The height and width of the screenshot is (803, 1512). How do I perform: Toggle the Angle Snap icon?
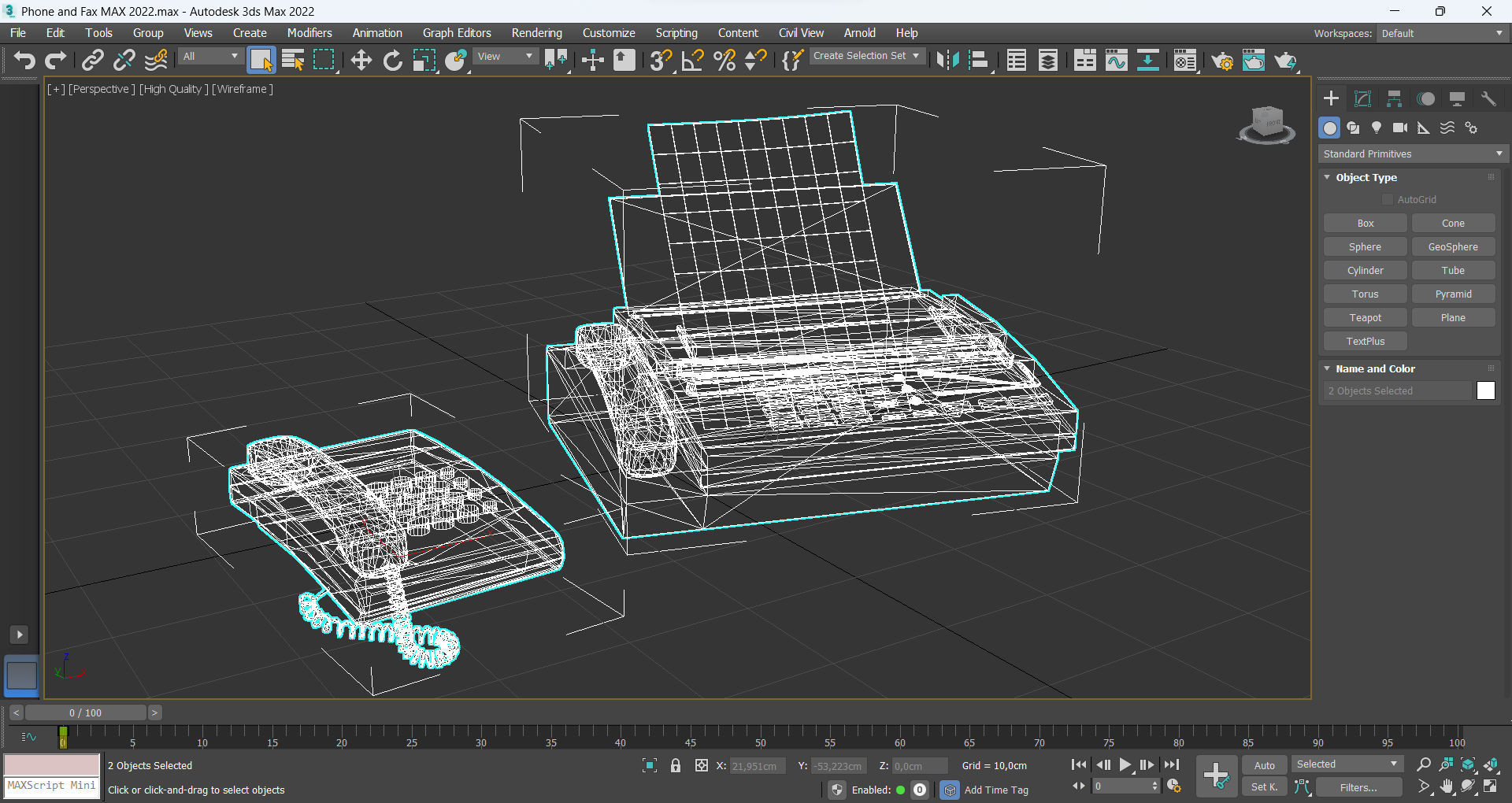pyautogui.click(x=692, y=61)
